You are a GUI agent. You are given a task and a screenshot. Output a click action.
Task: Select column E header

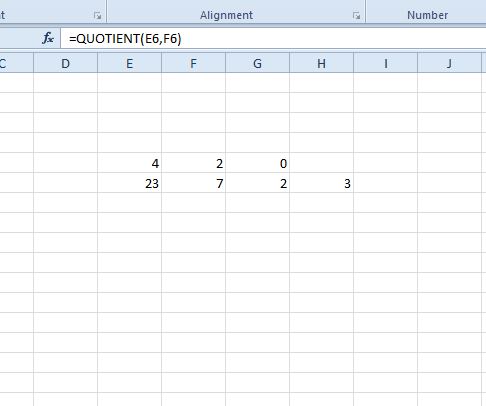click(x=130, y=63)
